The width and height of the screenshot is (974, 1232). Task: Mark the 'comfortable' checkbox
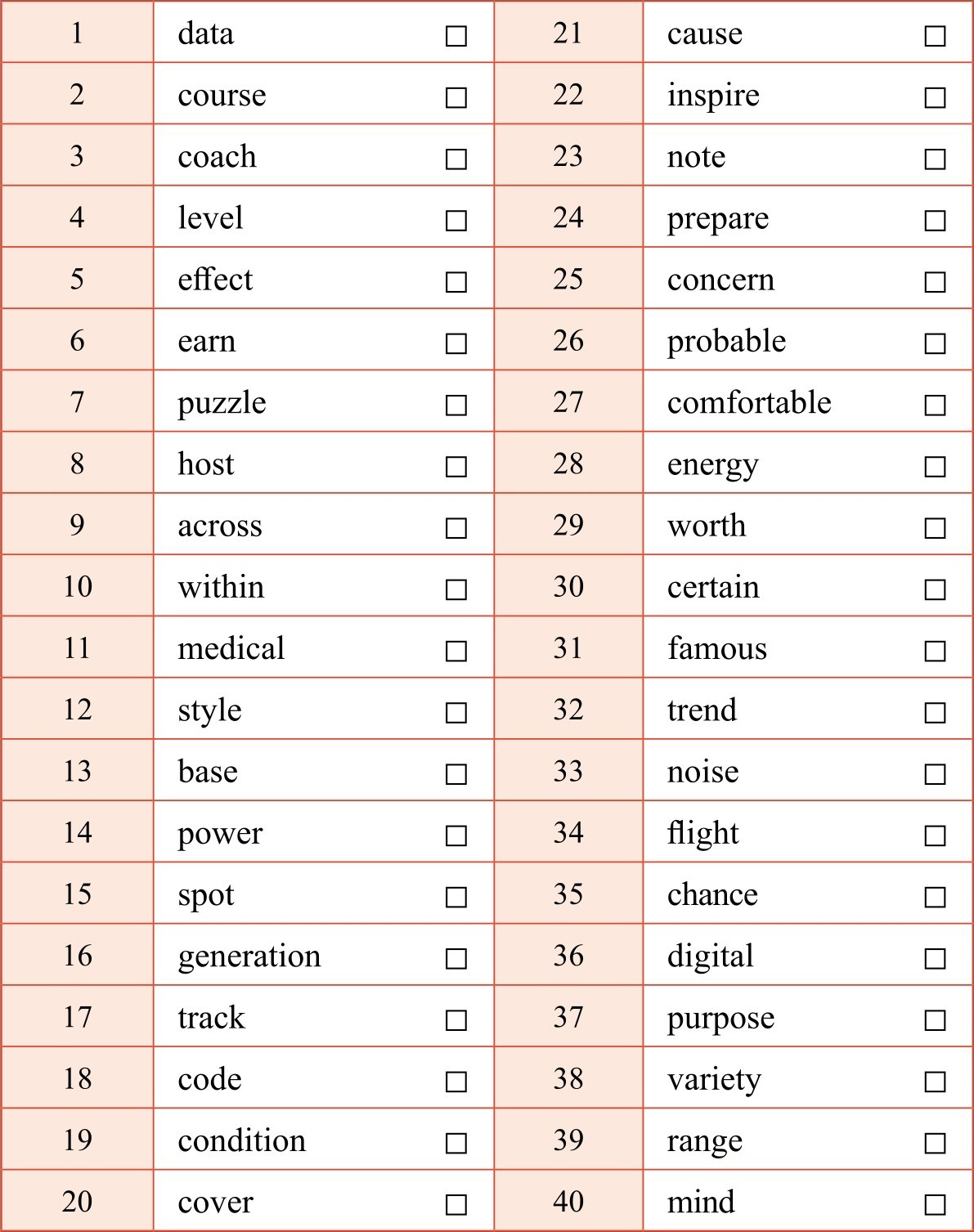click(x=935, y=405)
